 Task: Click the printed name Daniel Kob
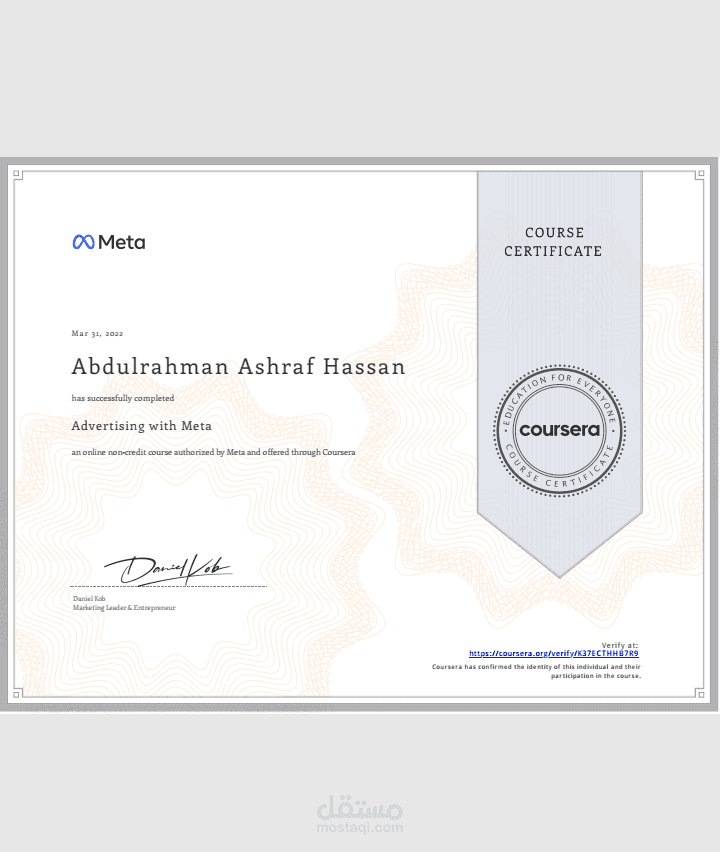89,598
